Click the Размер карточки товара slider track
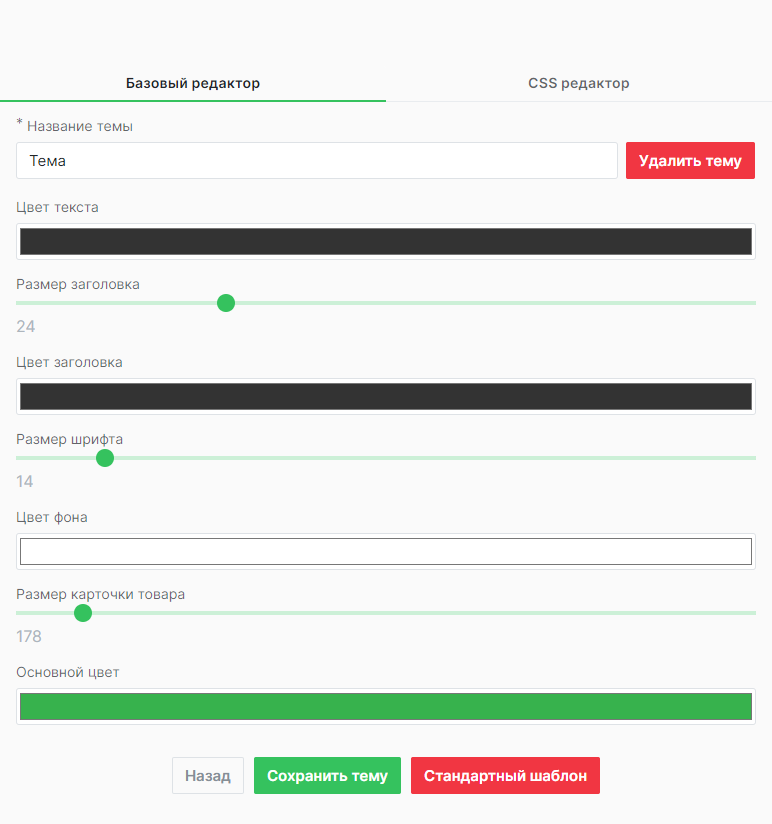Viewport: 772px width, 824px height. point(450,613)
